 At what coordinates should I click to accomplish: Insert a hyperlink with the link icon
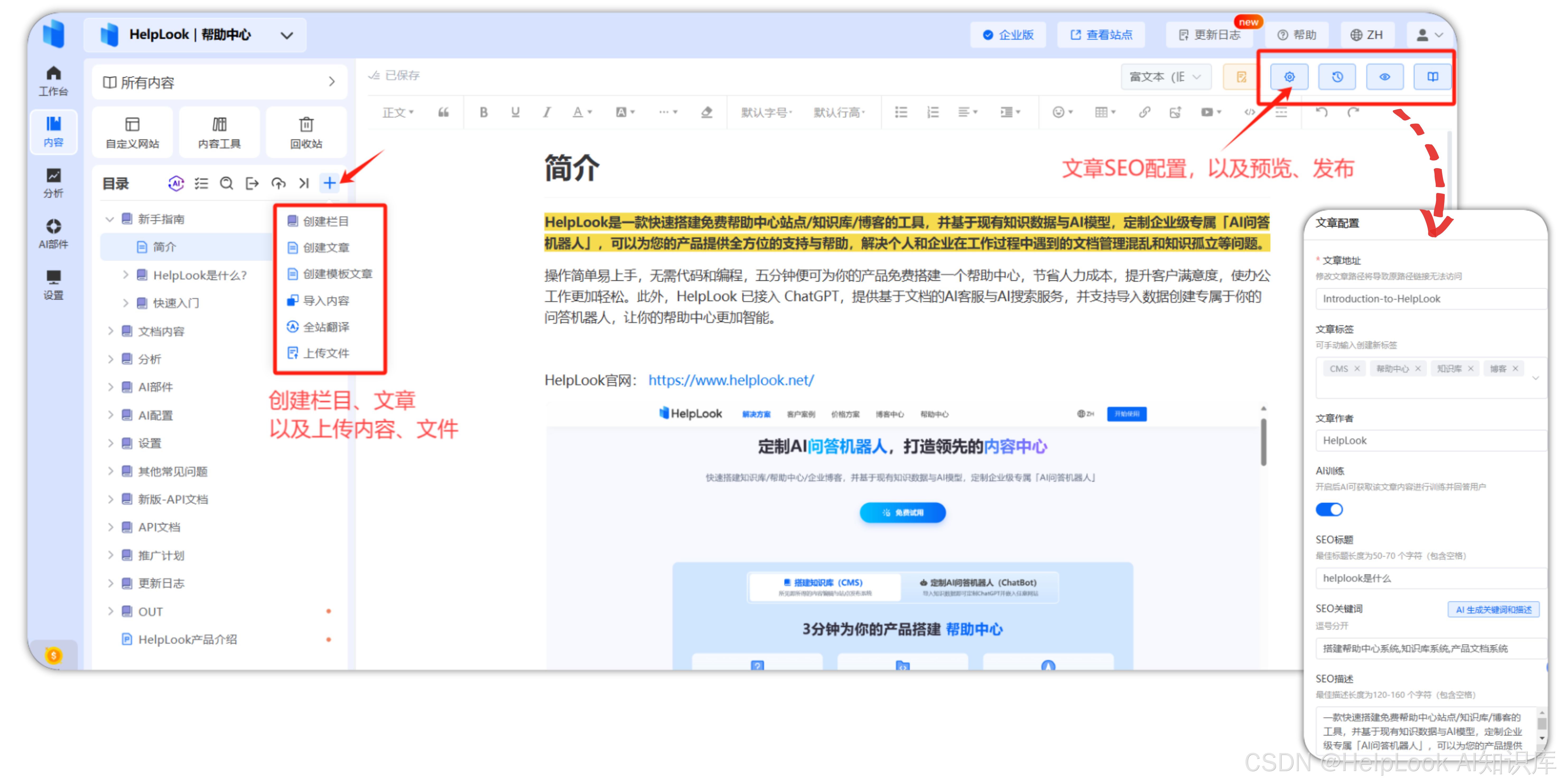click(1144, 112)
